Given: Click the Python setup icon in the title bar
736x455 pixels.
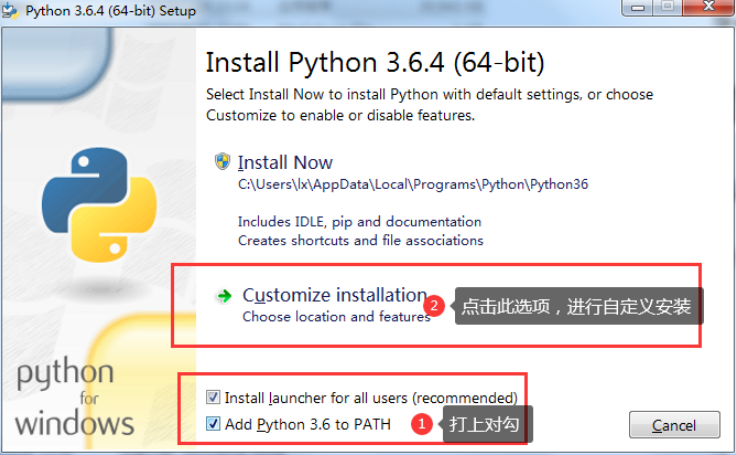Looking at the screenshot, I should pyautogui.click(x=9, y=10).
